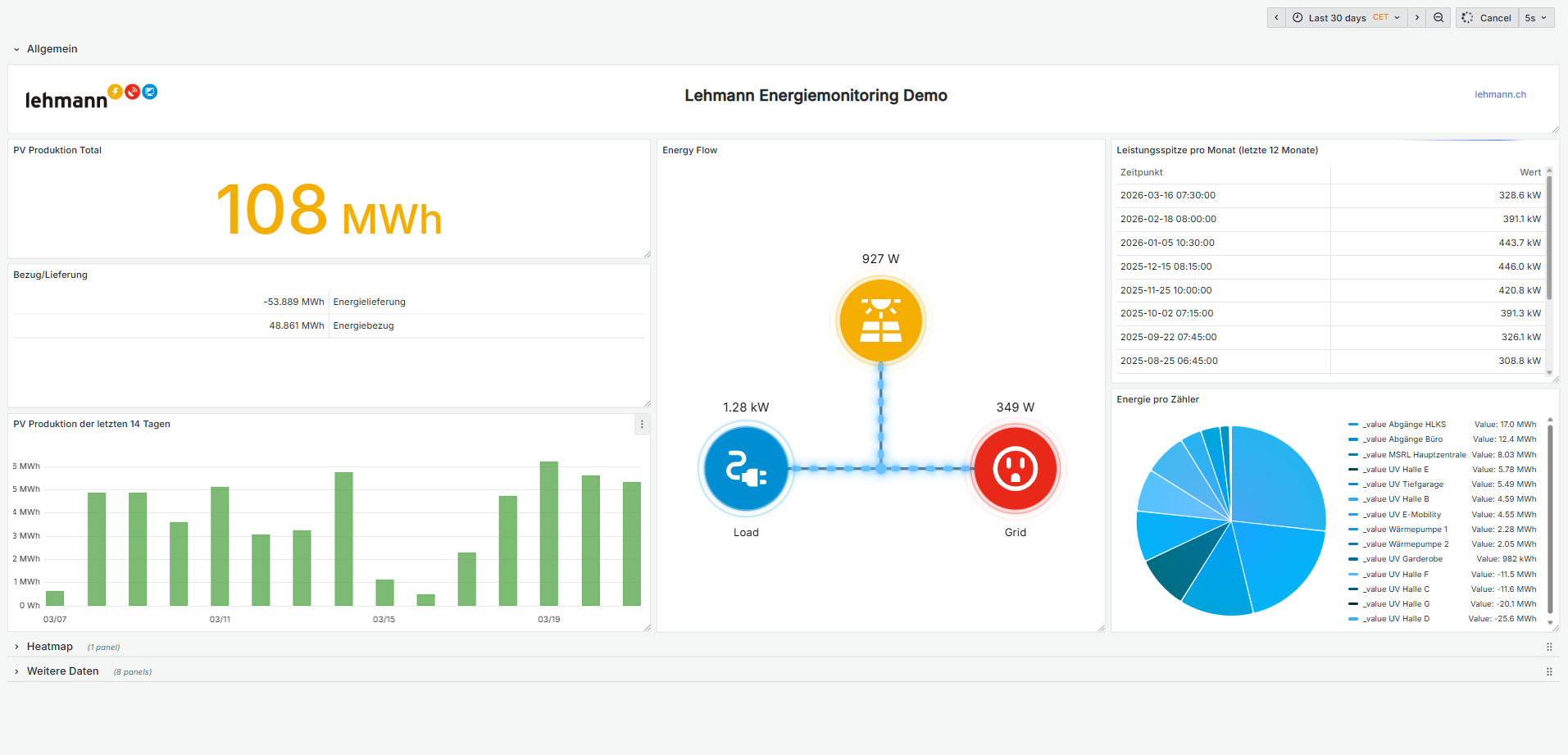Toggle the Wärmepumpe 1 legend series
Screen dimensions: 1568x755
point(1405,530)
